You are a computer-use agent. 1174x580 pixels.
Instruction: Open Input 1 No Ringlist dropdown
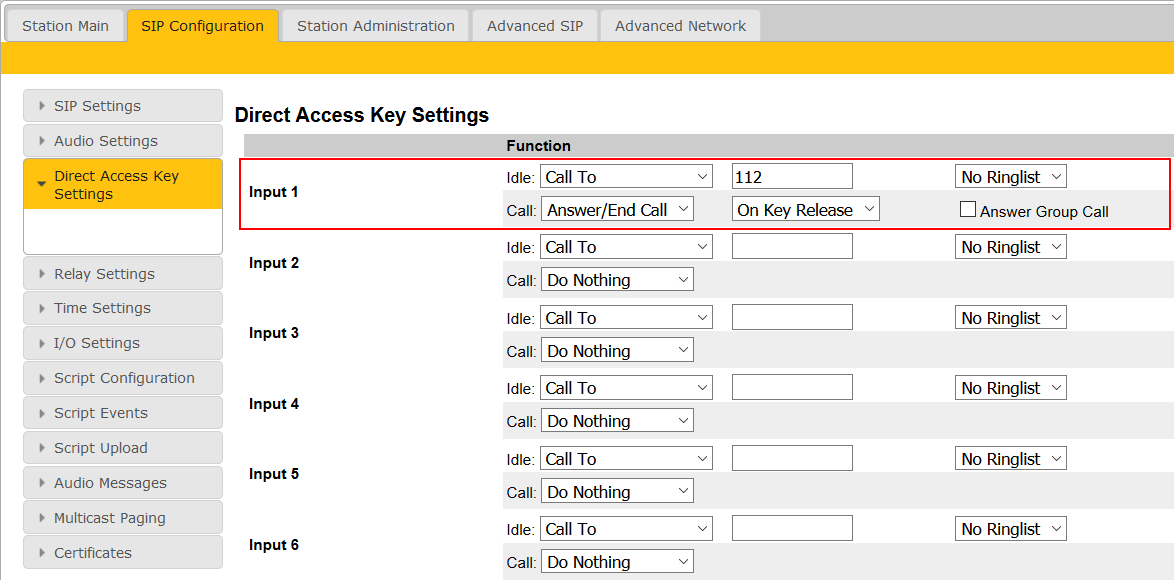click(1010, 177)
